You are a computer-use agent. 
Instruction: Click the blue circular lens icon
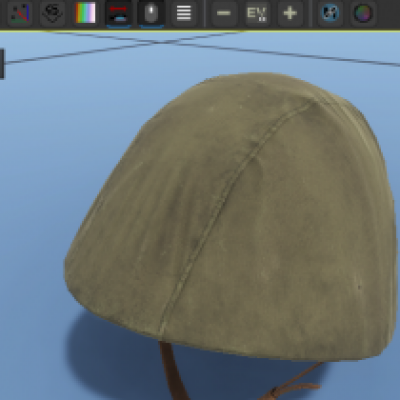coord(330,13)
